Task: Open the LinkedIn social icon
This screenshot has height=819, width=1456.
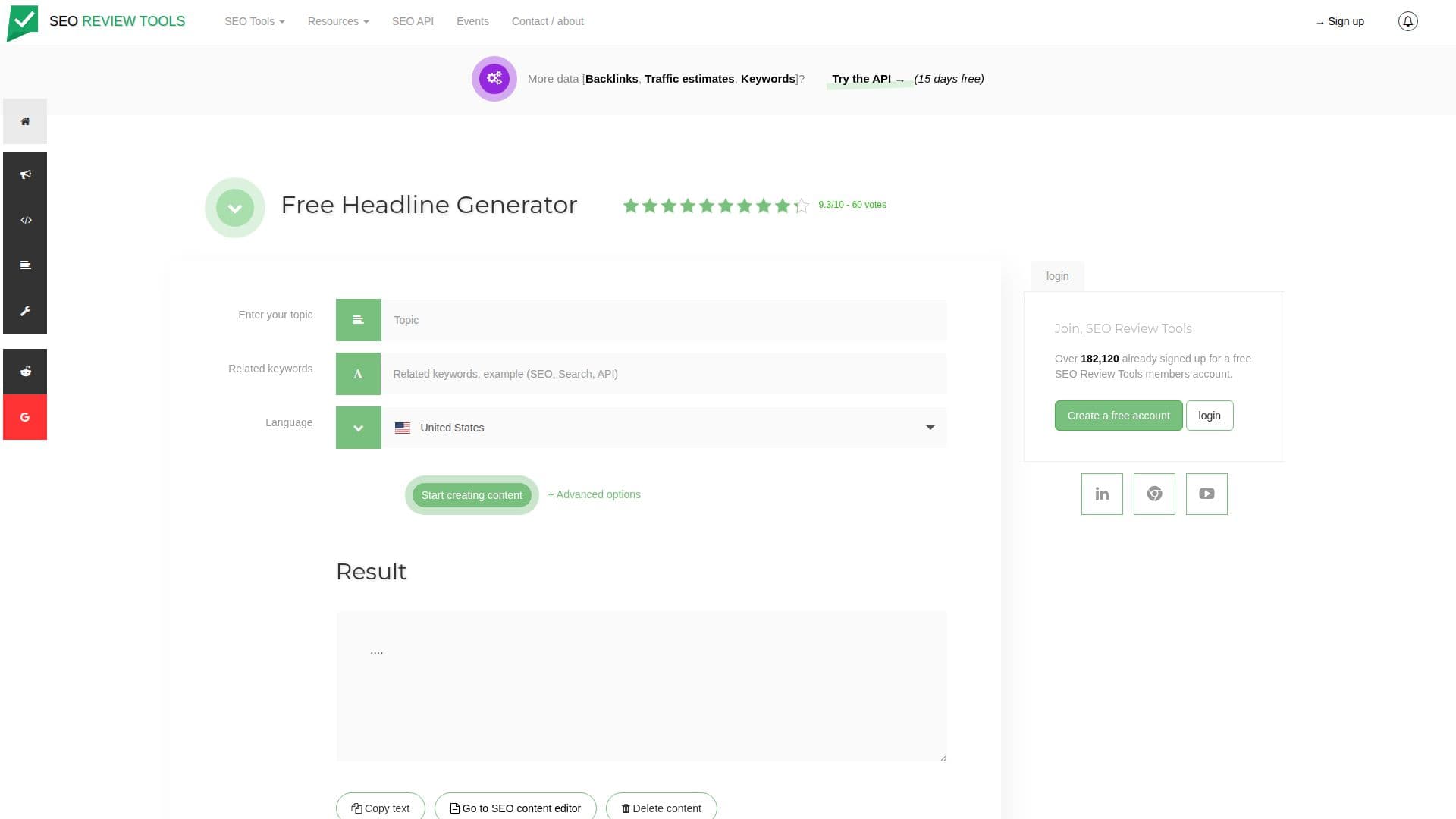Action: (1102, 494)
